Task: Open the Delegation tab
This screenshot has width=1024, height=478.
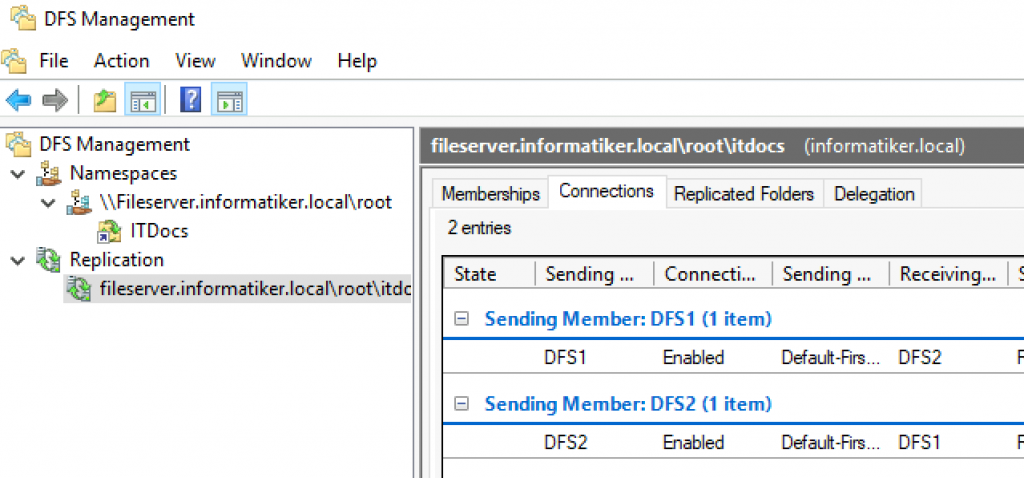Action: click(874, 194)
